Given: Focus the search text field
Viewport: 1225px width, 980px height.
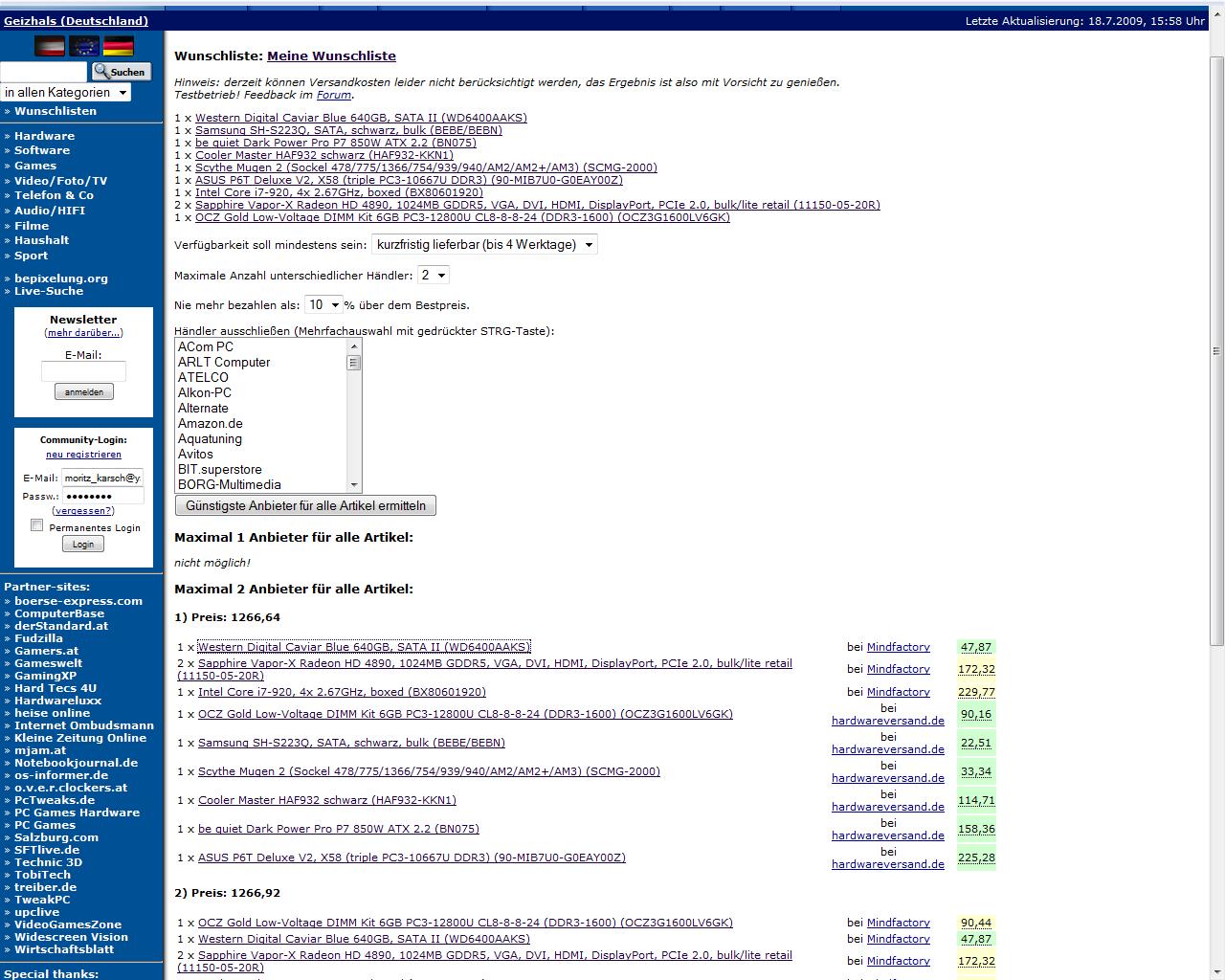Looking at the screenshot, I should (x=44, y=72).
